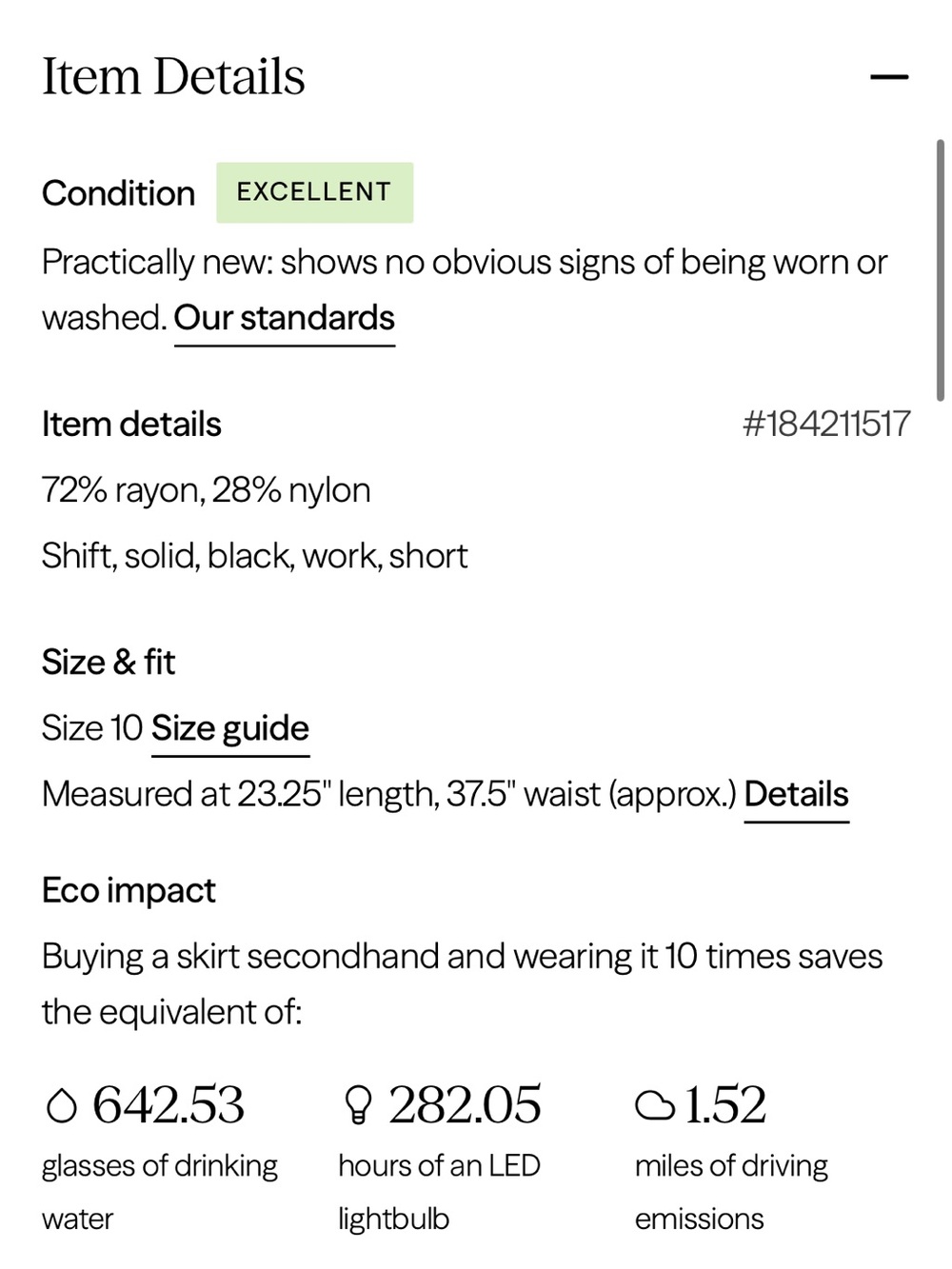Click the Condition label

click(x=118, y=193)
